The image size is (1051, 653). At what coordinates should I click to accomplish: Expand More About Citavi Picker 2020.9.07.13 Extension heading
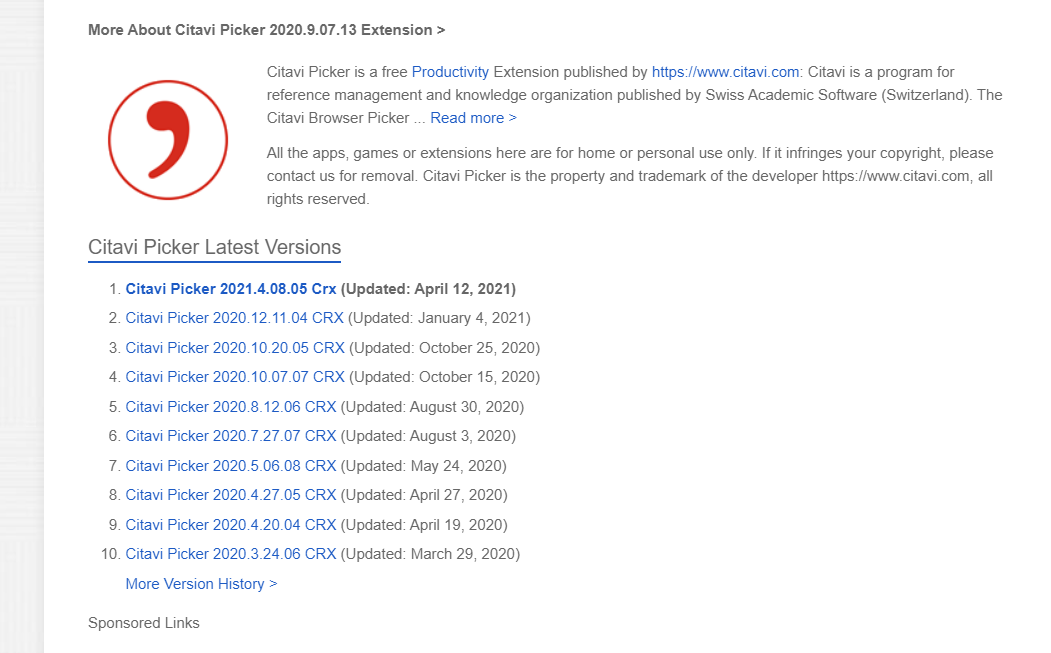point(266,30)
